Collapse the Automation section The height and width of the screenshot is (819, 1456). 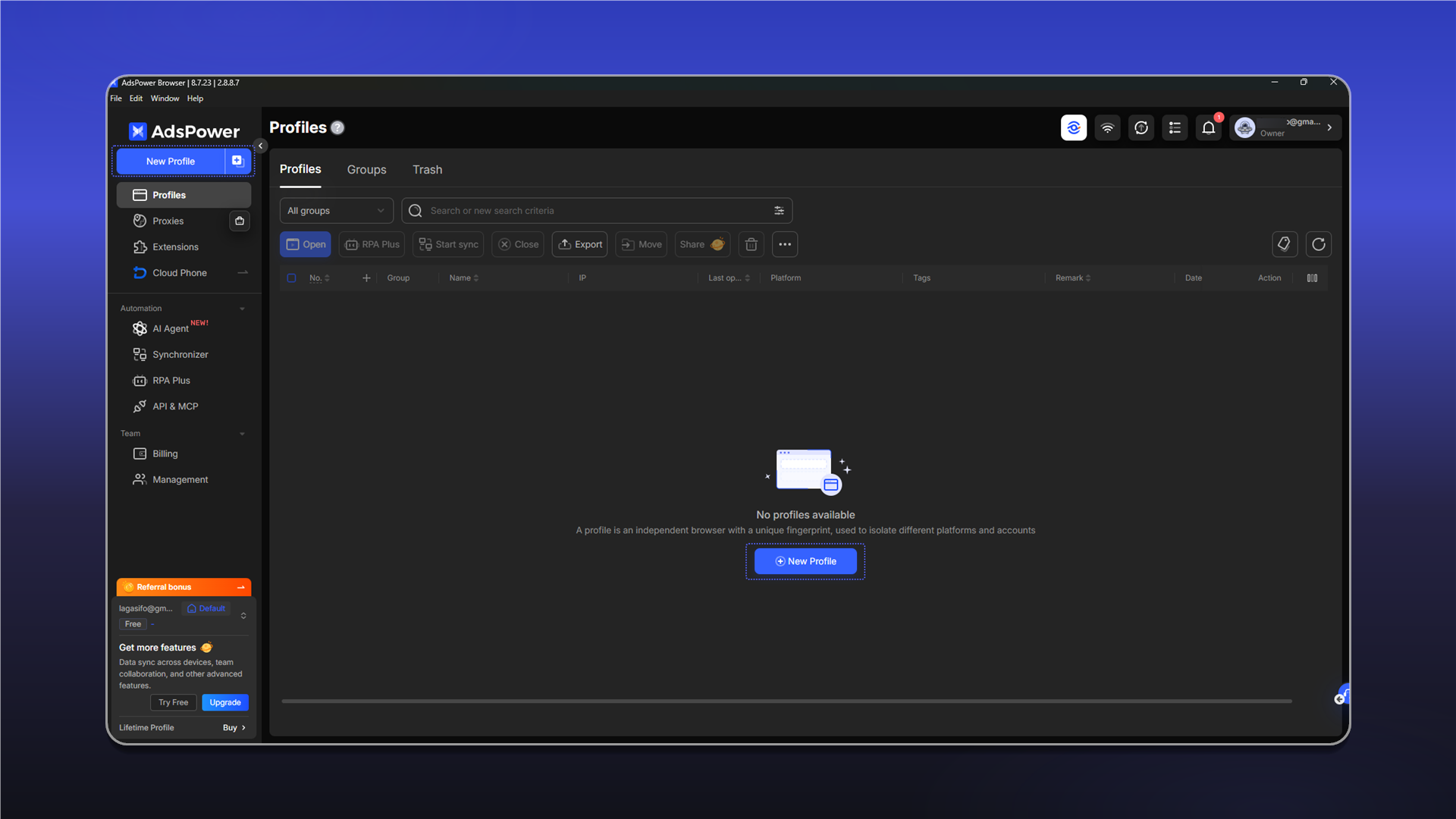(x=243, y=309)
